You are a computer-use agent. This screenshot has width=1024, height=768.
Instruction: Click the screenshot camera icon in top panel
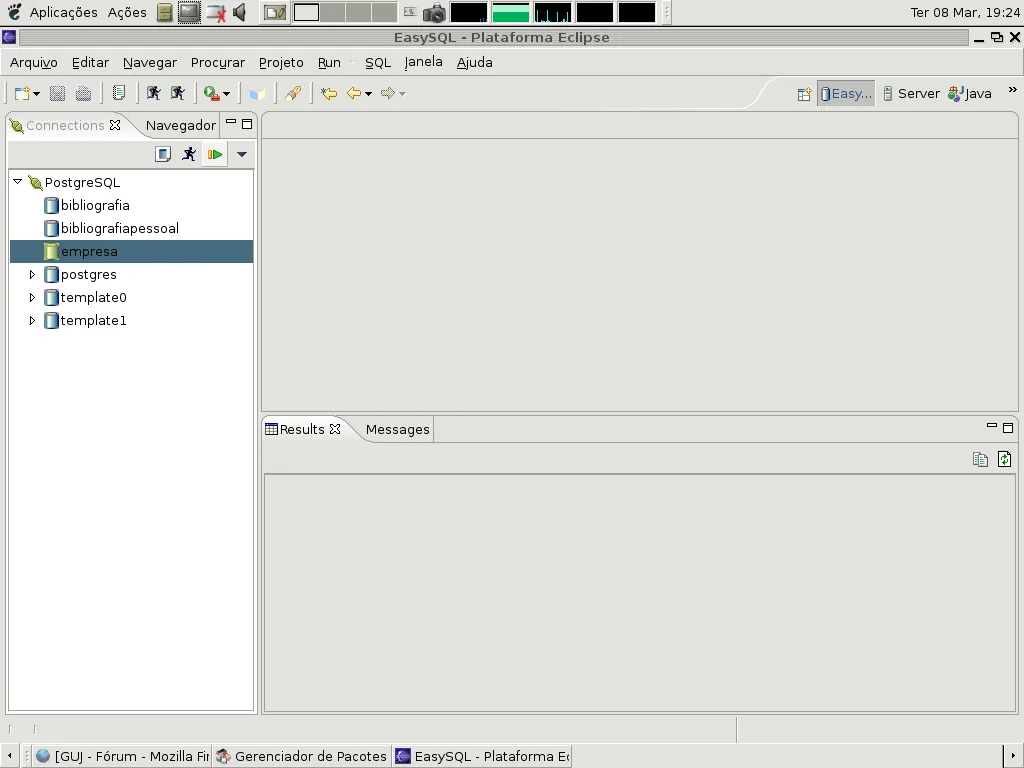[x=434, y=13]
